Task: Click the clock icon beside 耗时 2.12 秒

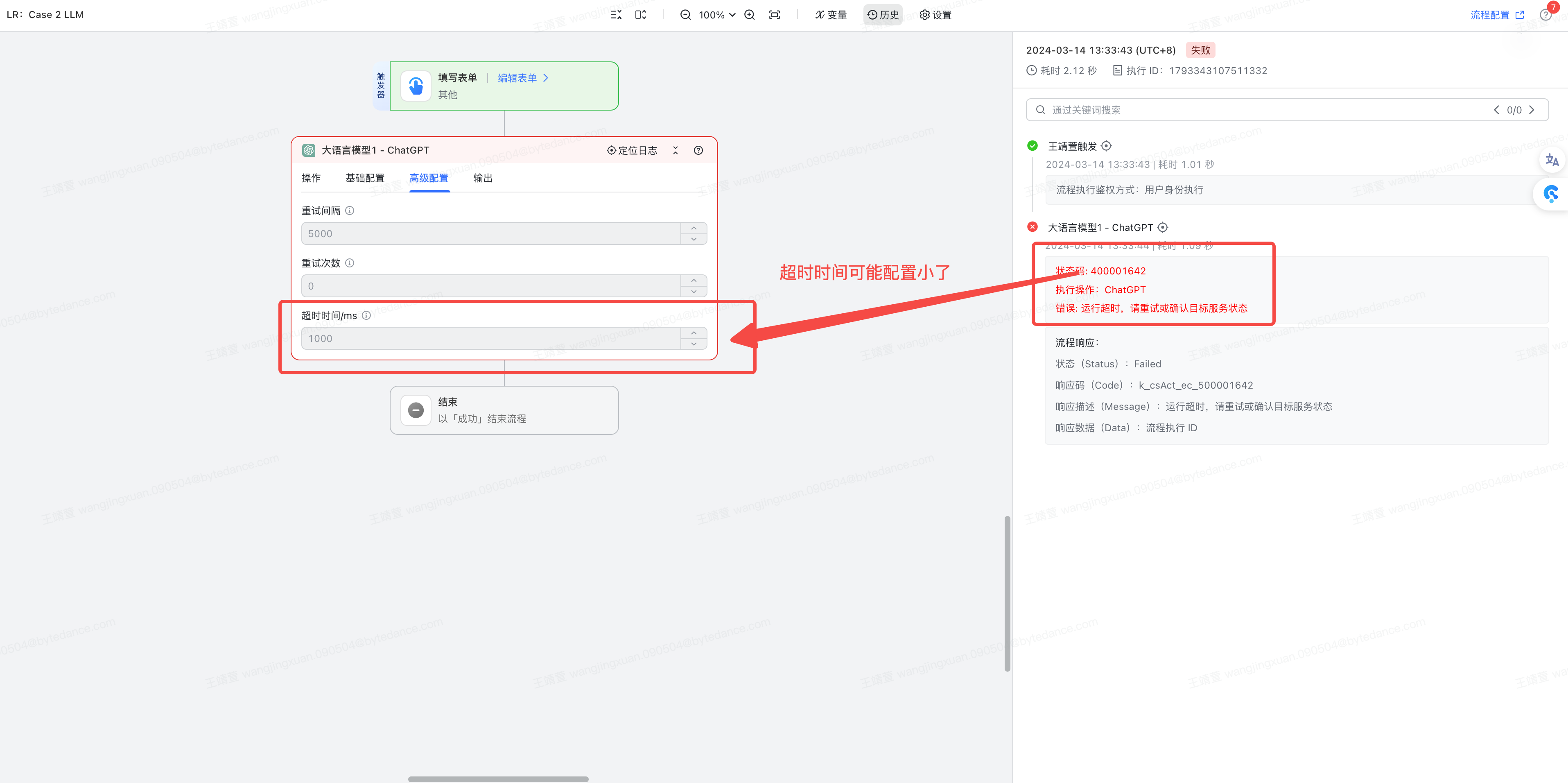Action: (x=1032, y=70)
